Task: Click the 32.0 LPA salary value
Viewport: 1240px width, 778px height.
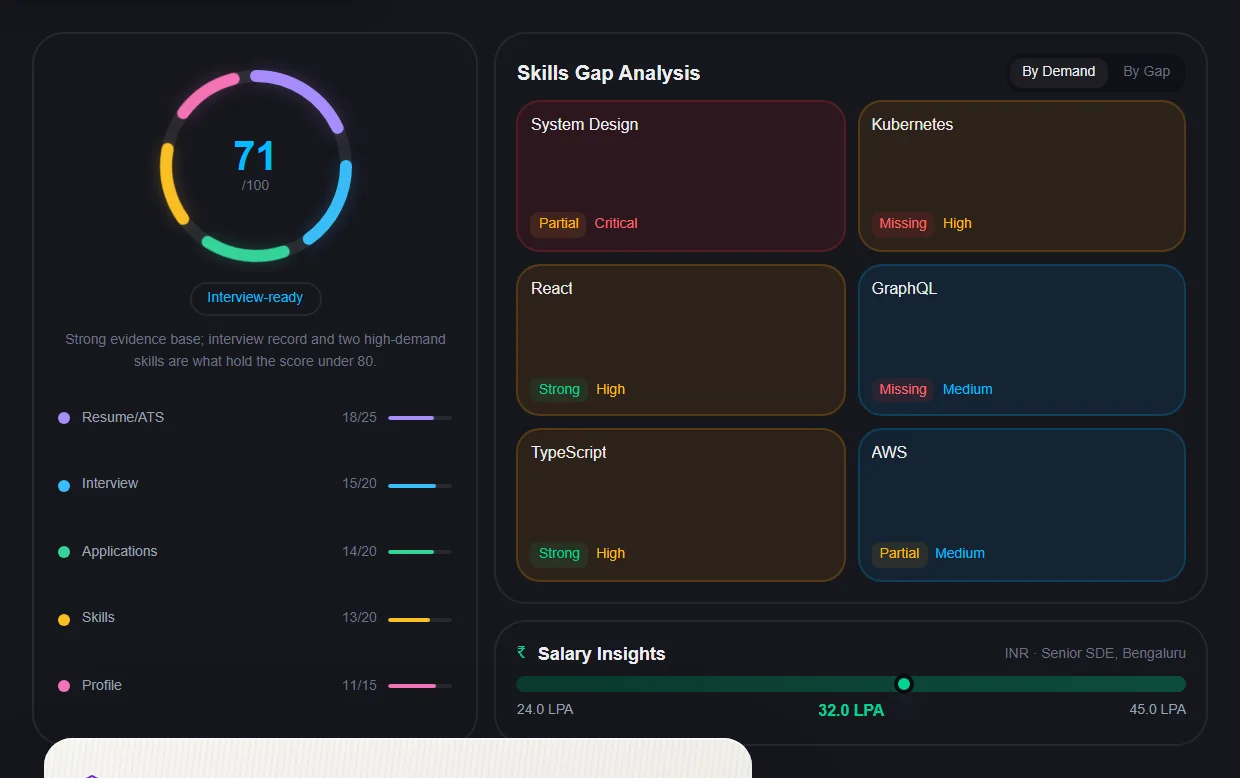Action: click(851, 710)
